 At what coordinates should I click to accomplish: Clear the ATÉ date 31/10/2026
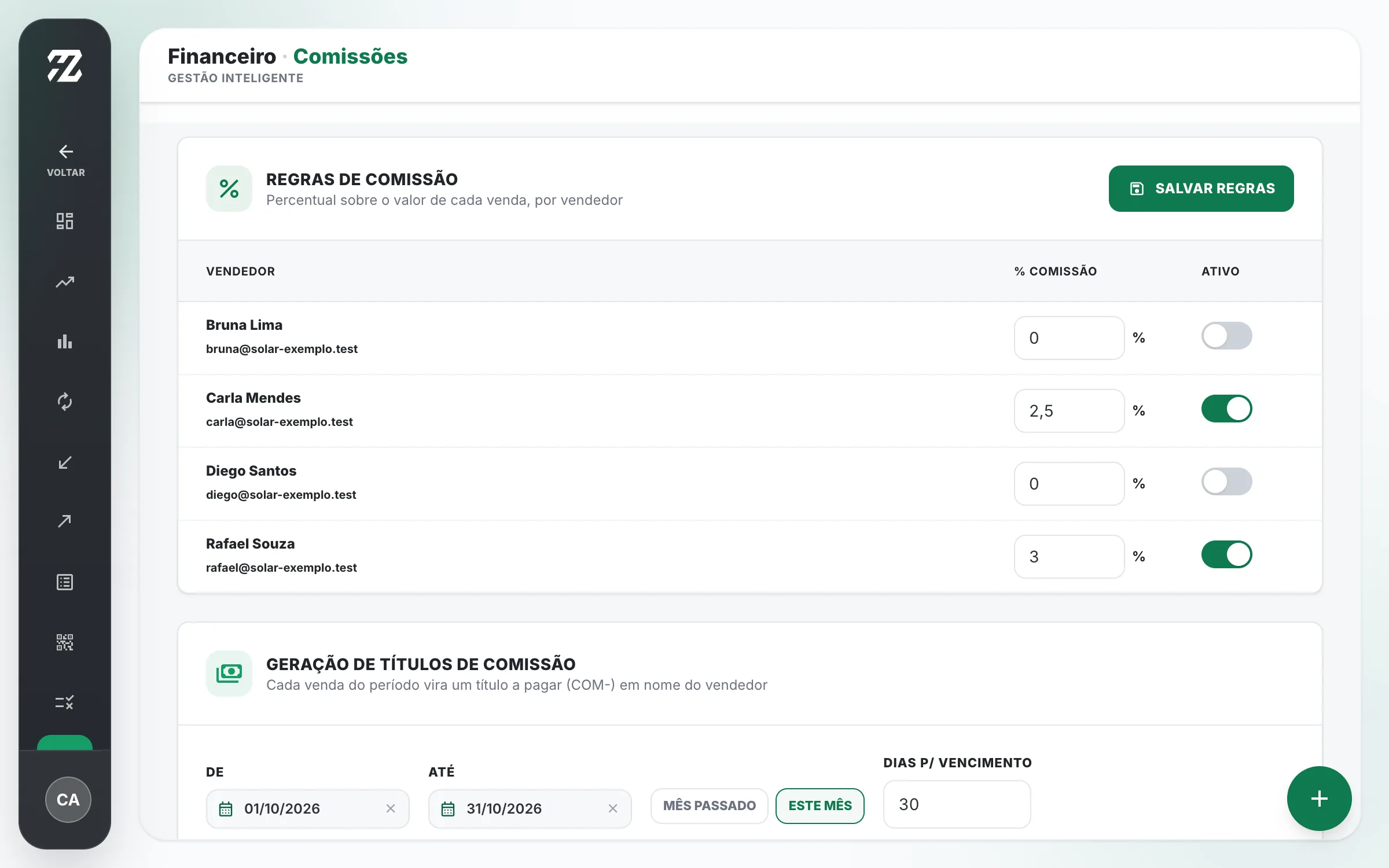(613, 809)
